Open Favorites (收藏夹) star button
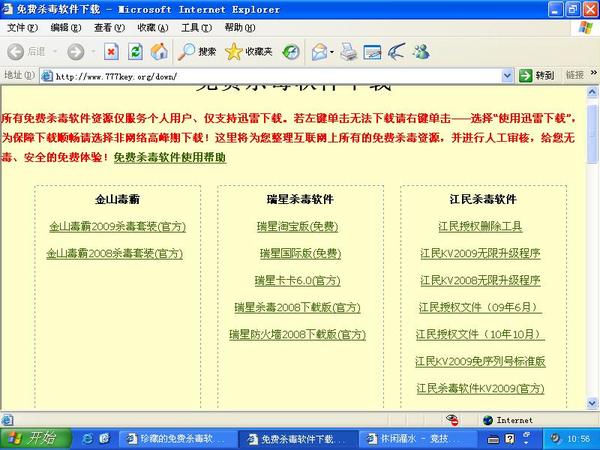600x450 pixels. tap(249, 51)
